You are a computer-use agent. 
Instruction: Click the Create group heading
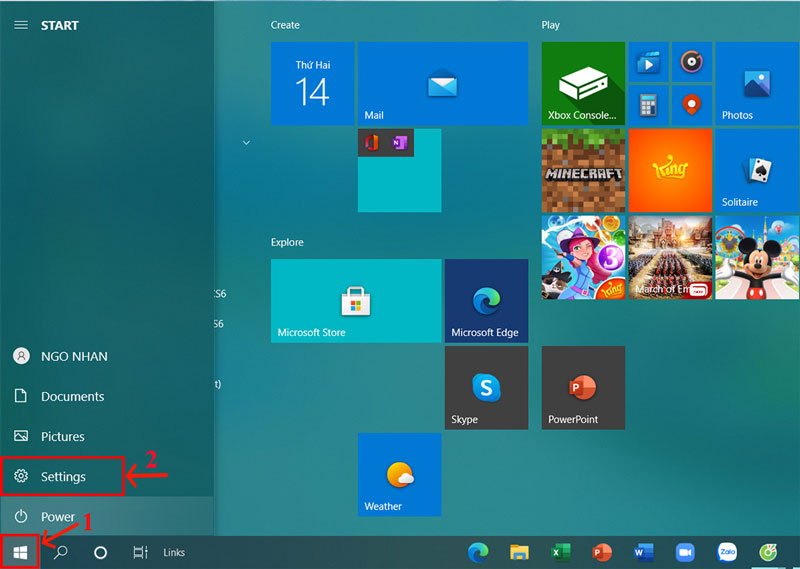pos(285,25)
